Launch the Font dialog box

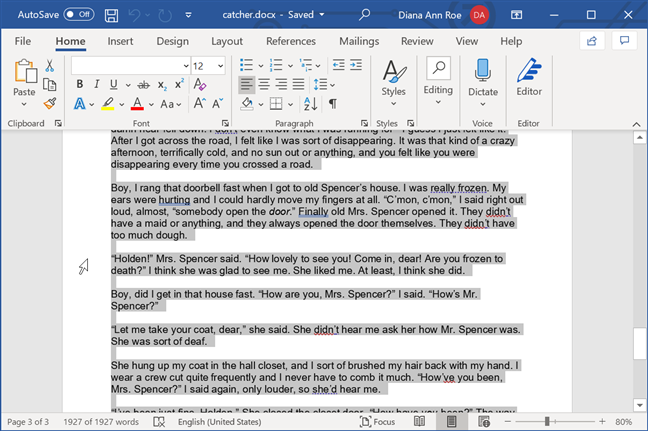pos(225,123)
